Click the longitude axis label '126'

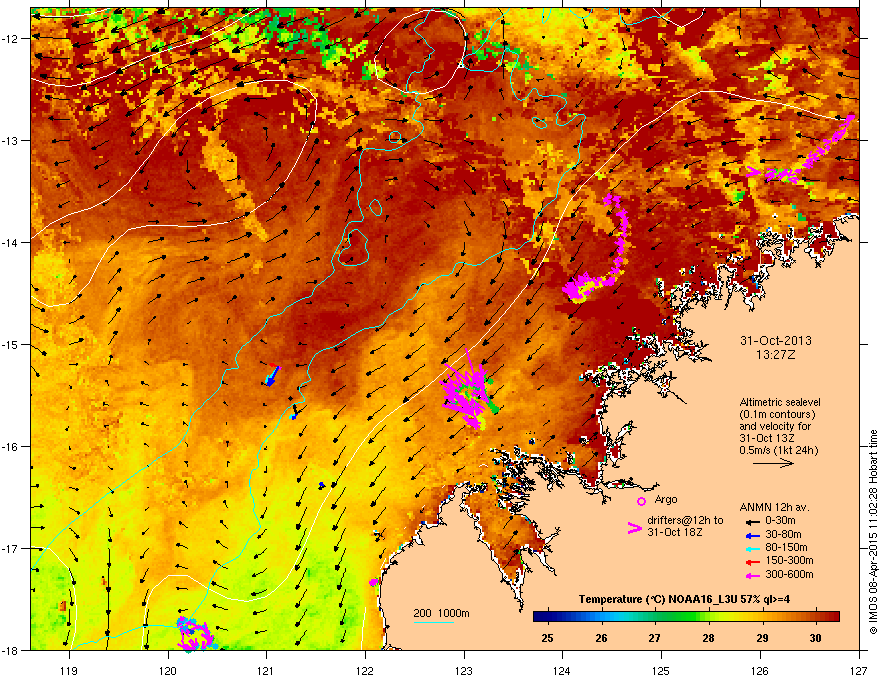[760, 670]
